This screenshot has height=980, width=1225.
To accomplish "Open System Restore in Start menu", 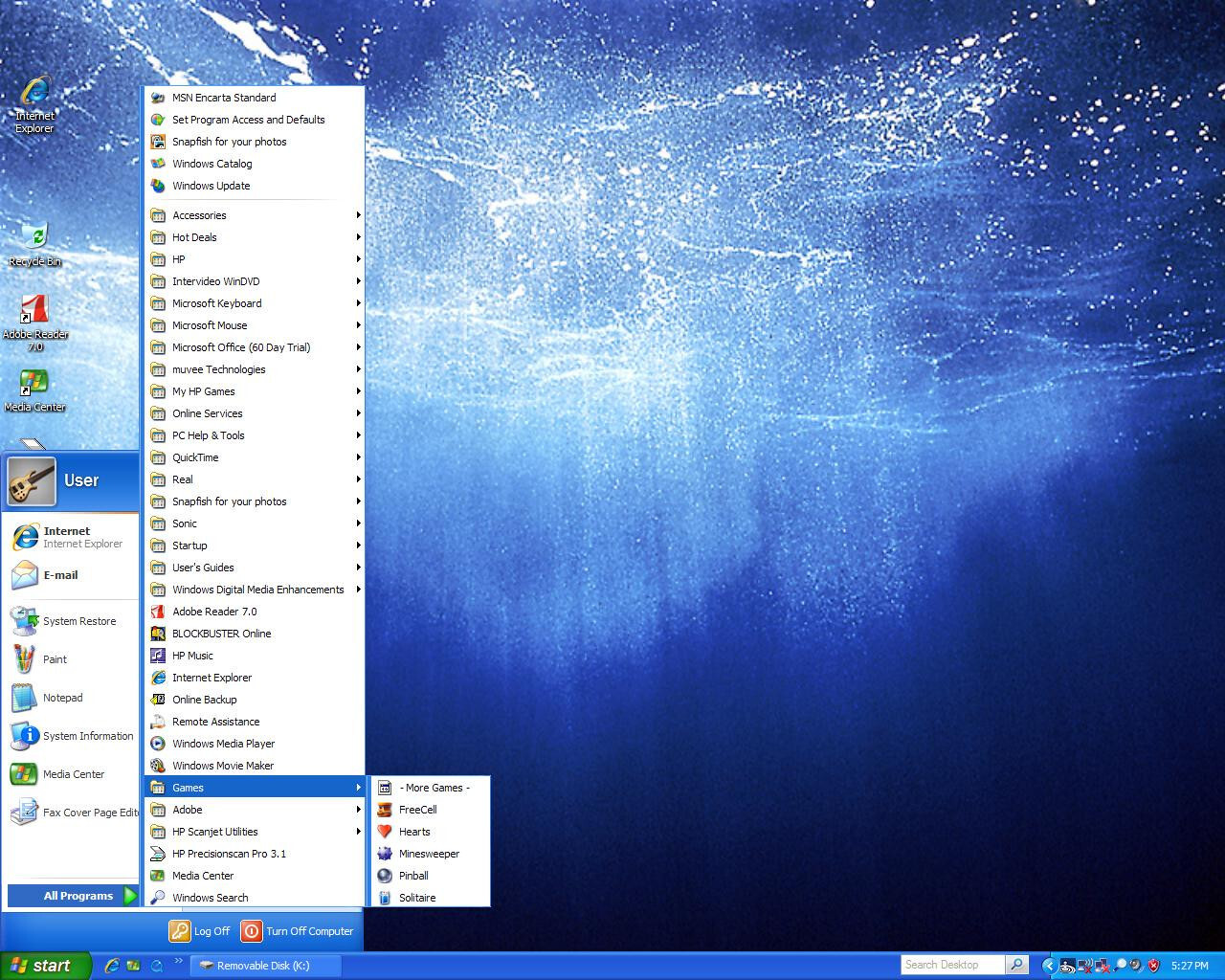I will (71, 621).
